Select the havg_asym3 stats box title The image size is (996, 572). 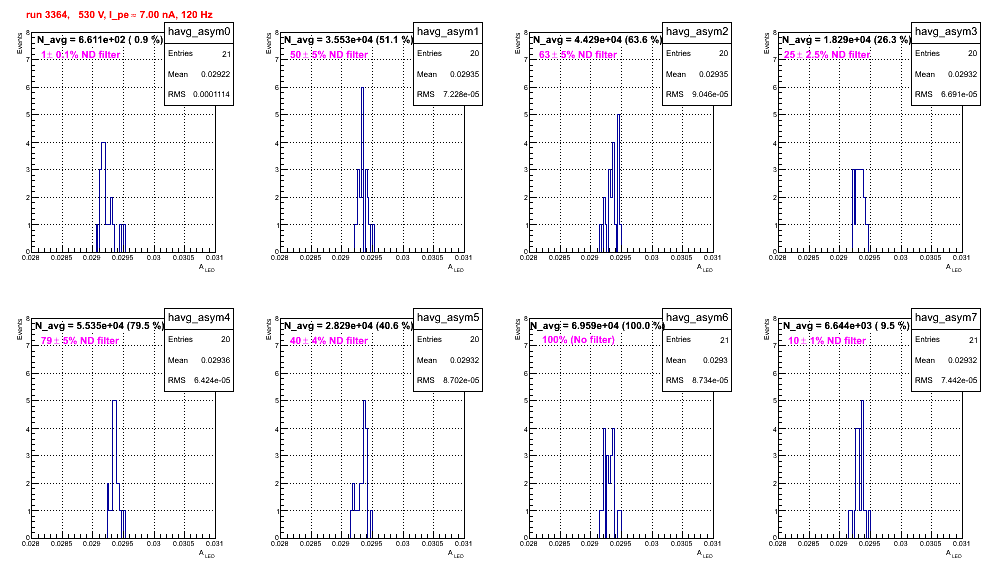point(946,32)
